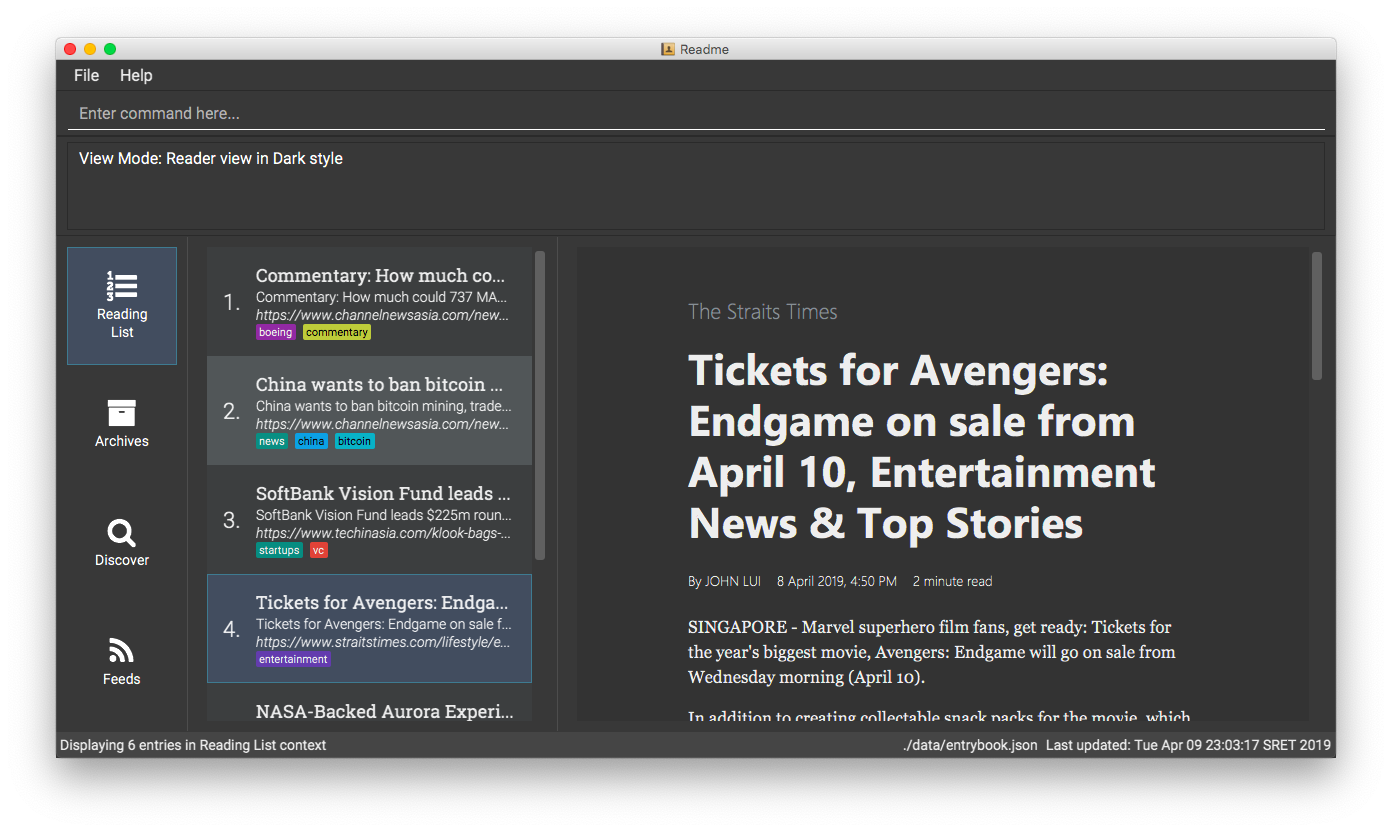Click the techinasia.com URL under entry 3
Viewport: 1392px width, 832px height.
click(x=384, y=533)
